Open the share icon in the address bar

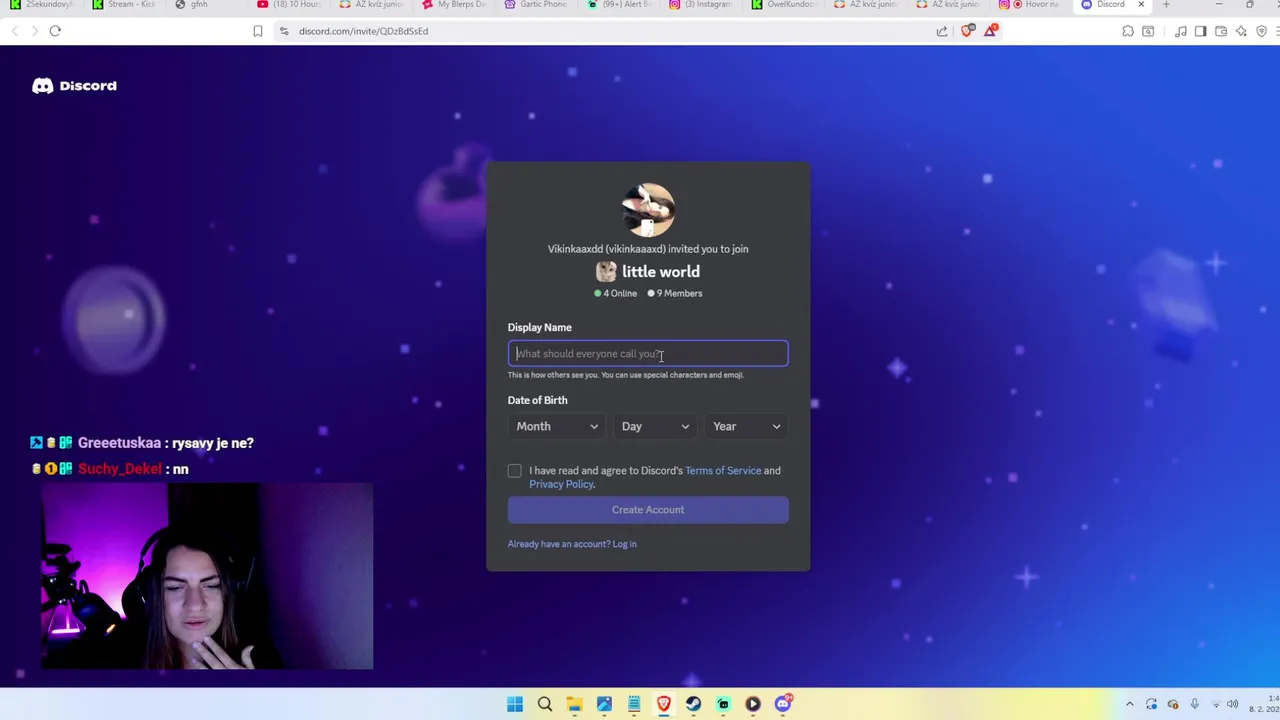pos(942,31)
